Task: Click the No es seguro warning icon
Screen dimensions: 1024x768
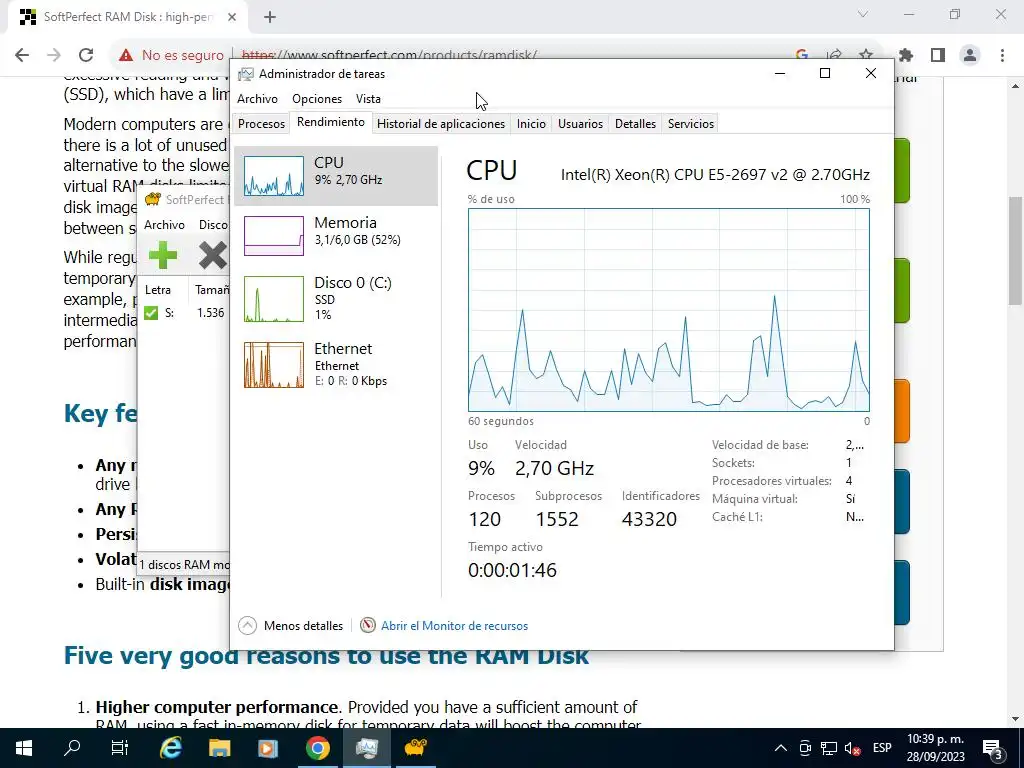Action: tap(126, 56)
